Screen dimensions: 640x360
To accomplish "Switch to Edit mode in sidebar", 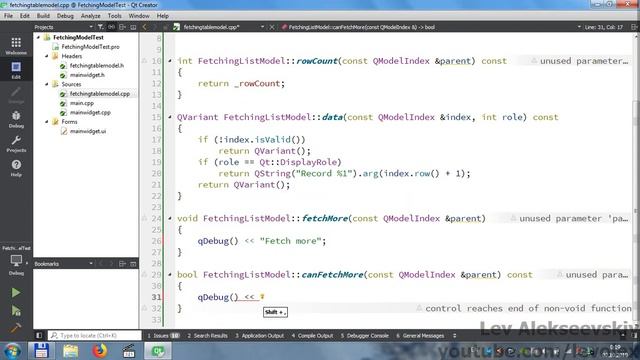I will click(x=16, y=70).
